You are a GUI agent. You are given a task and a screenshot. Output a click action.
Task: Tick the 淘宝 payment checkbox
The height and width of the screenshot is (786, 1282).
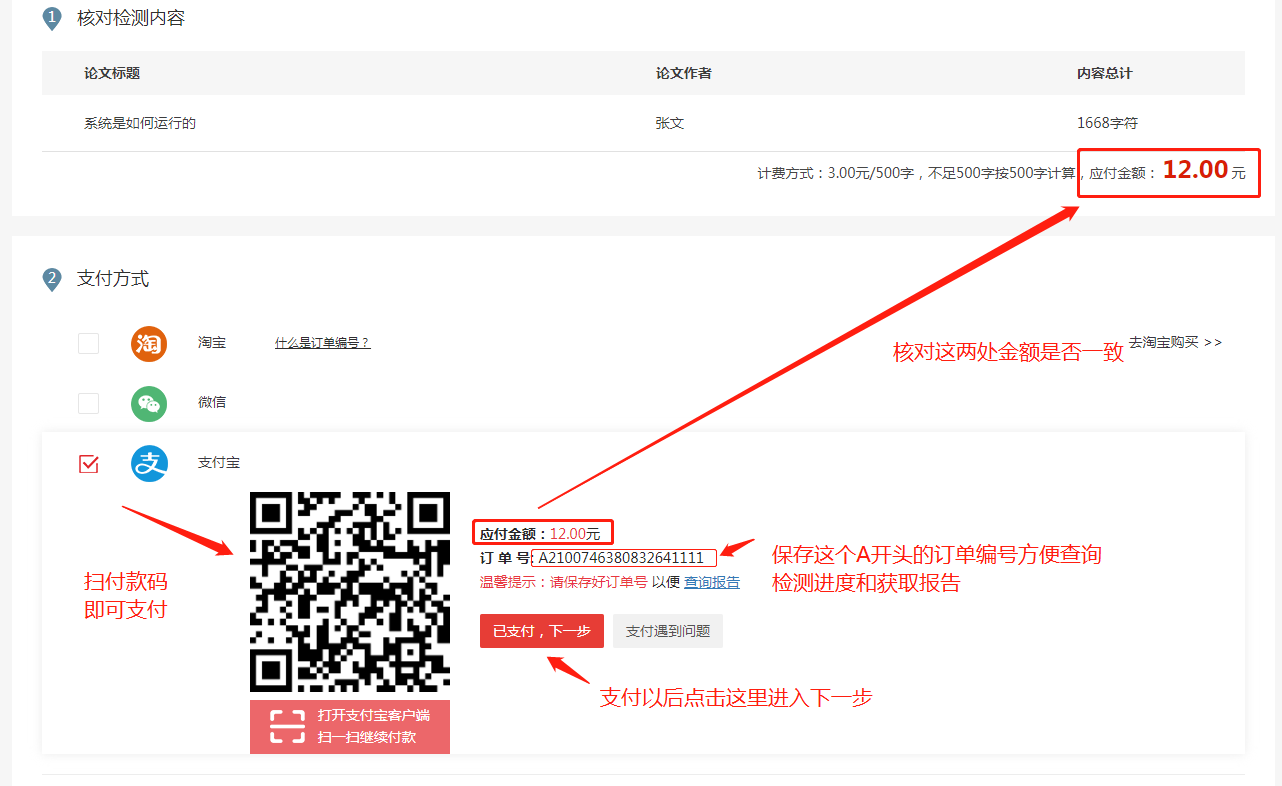[89, 343]
